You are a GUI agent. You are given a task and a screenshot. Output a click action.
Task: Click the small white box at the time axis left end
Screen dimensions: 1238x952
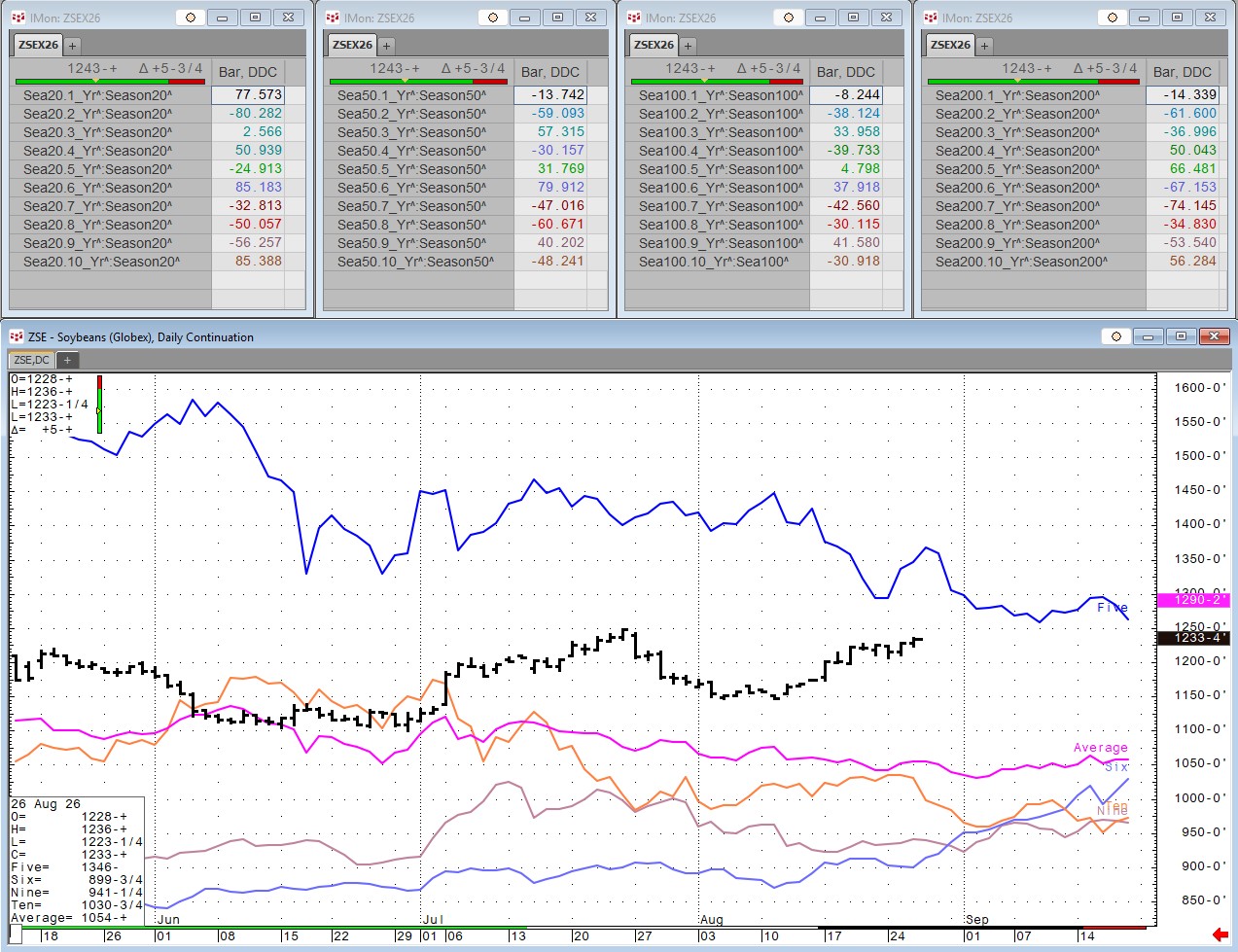click(x=16, y=934)
